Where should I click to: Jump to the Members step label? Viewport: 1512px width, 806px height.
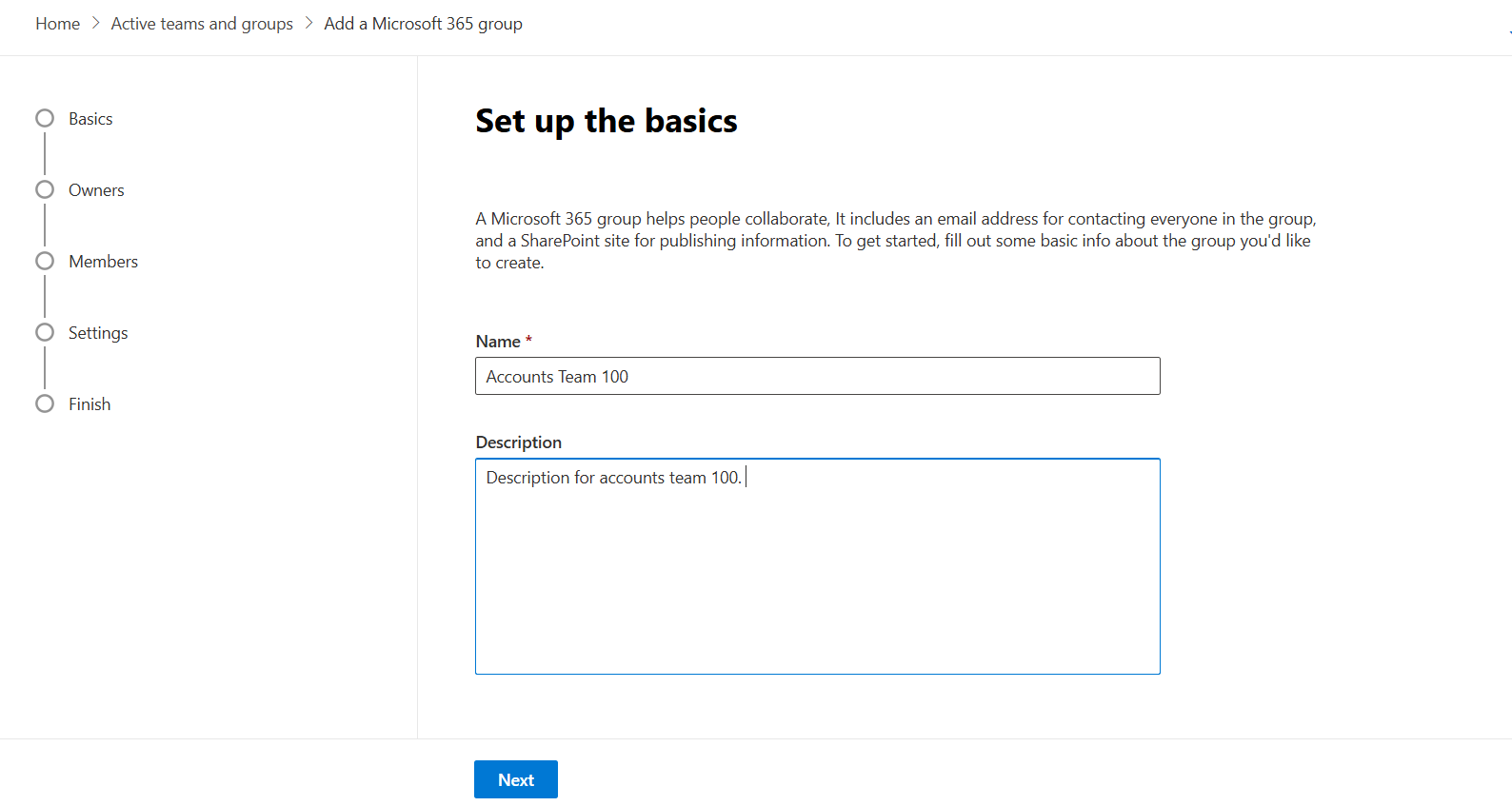pyautogui.click(x=103, y=262)
